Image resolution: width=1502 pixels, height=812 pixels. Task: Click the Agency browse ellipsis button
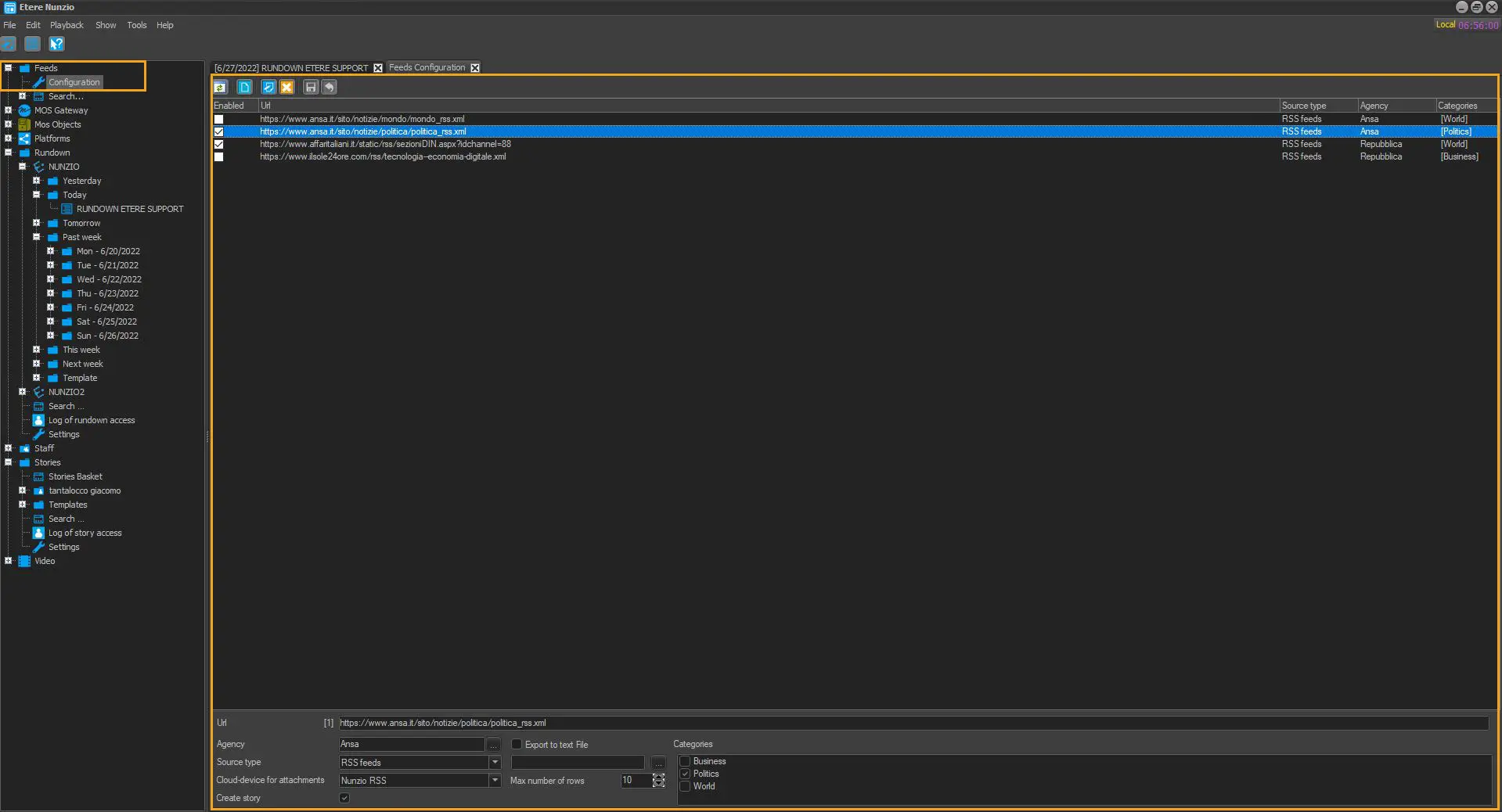tap(494, 745)
